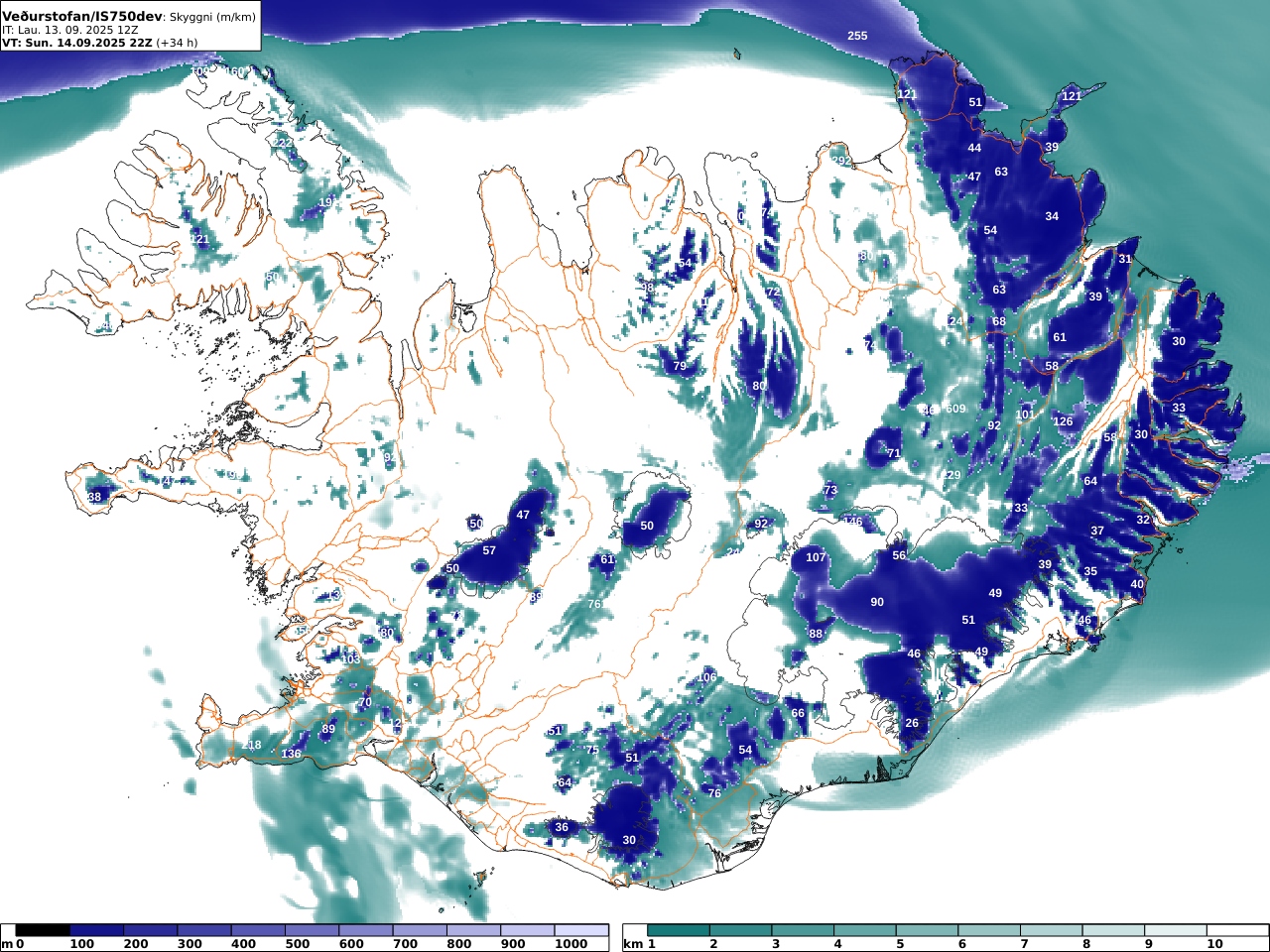Click the 292 value on the north coast
The width and height of the screenshot is (1270, 952).
840,161
